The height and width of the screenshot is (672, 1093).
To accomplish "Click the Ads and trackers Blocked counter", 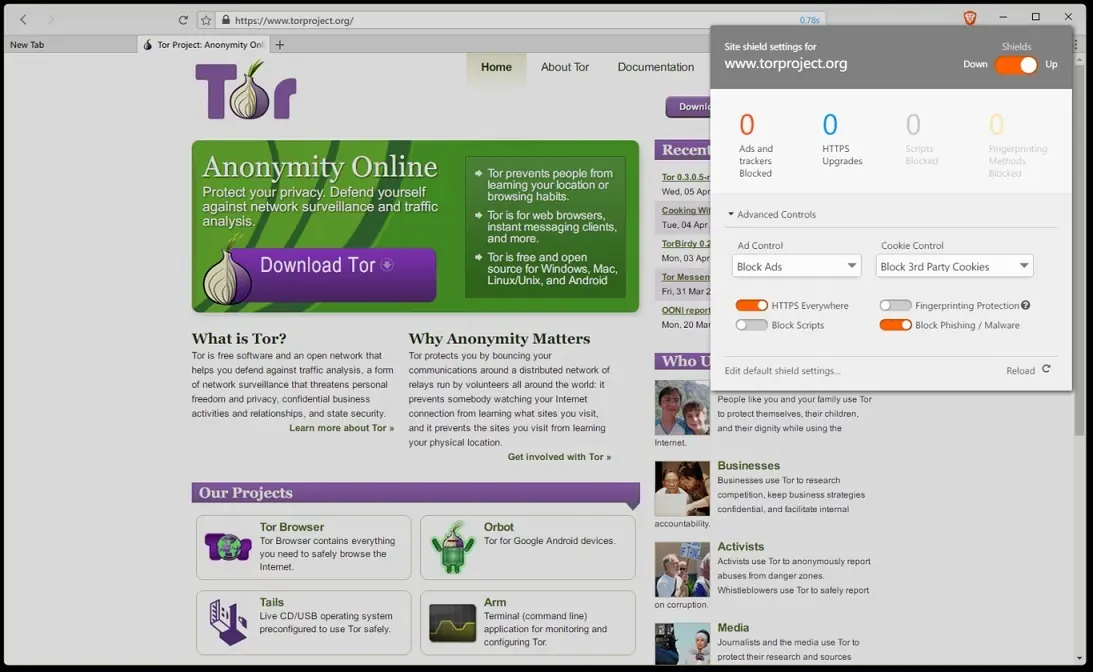I will 756,145.
